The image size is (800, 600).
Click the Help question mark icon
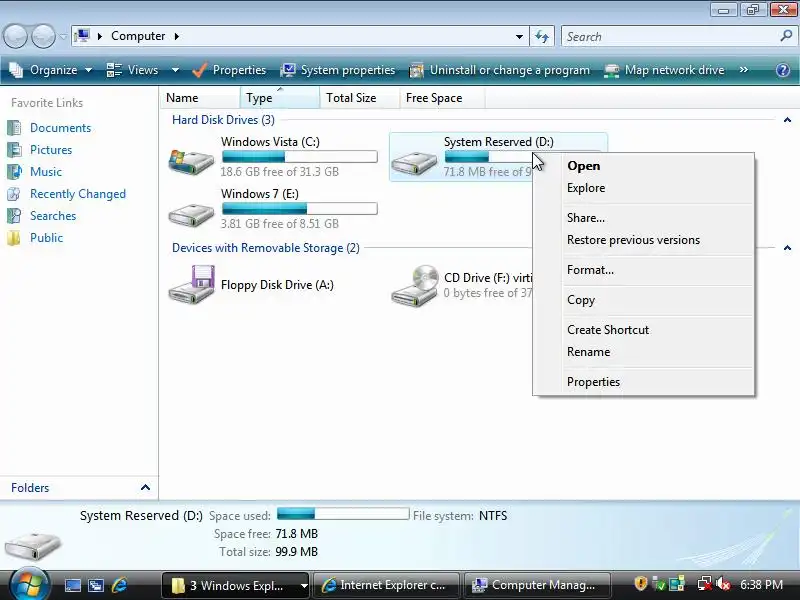click(783, 70)
